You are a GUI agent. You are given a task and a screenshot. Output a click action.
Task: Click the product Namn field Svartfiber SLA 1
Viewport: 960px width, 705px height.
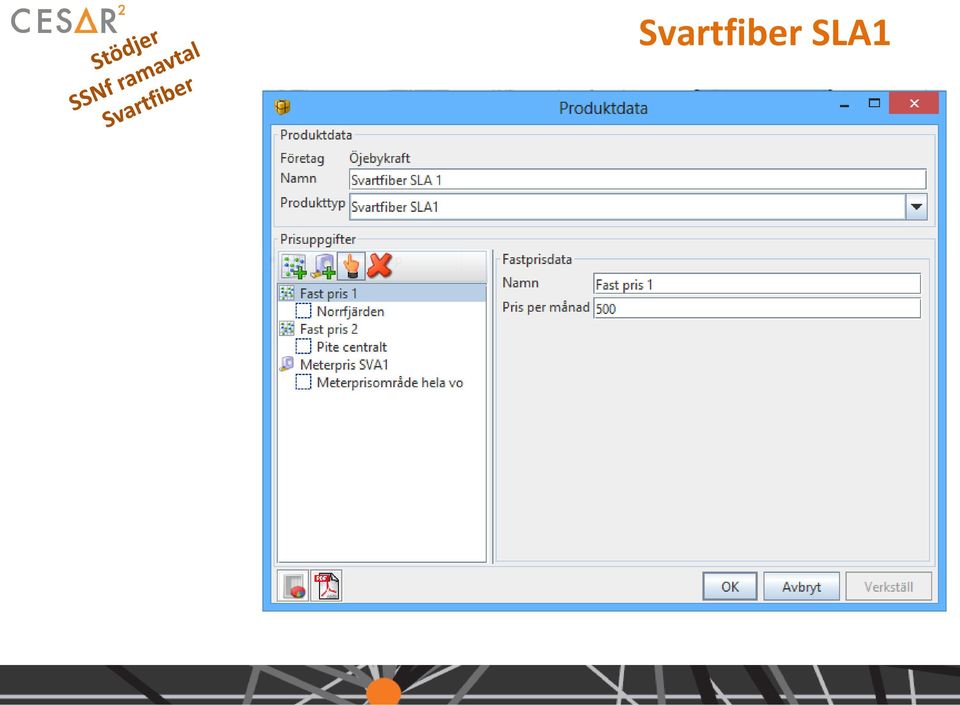click(637, 180)
